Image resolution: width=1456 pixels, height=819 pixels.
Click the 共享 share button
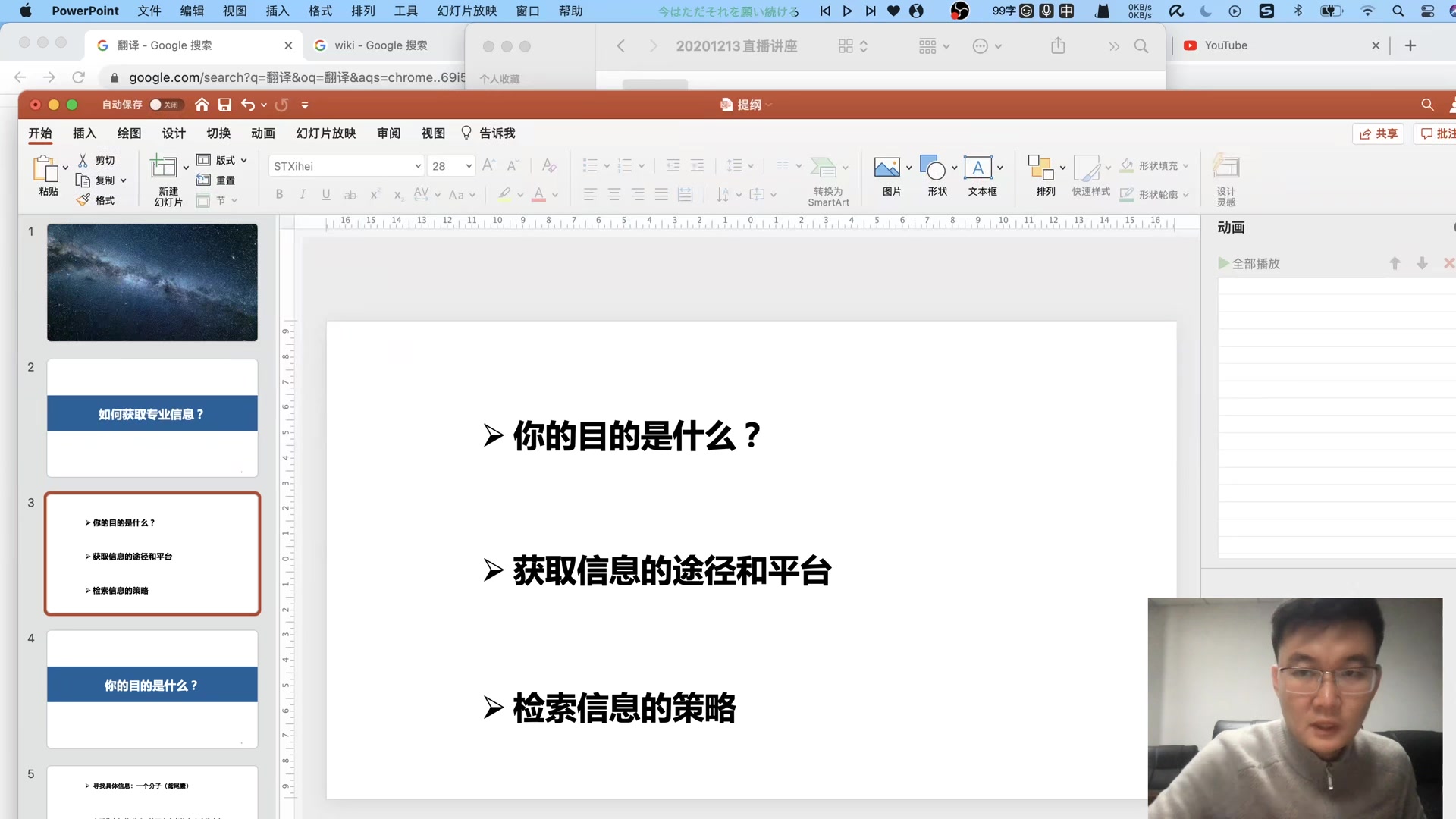(1379, 133)
